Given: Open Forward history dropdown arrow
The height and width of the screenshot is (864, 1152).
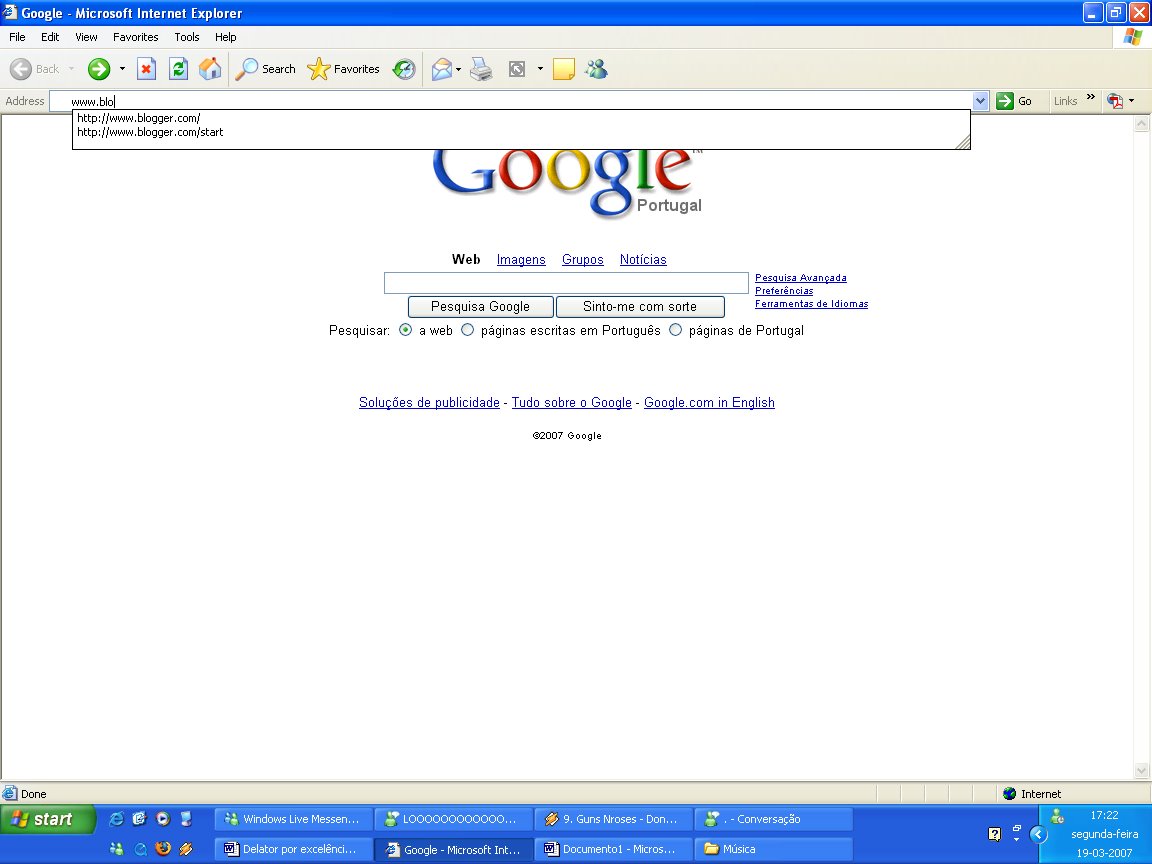Looking at the screenshot, I should click(122, 69).
